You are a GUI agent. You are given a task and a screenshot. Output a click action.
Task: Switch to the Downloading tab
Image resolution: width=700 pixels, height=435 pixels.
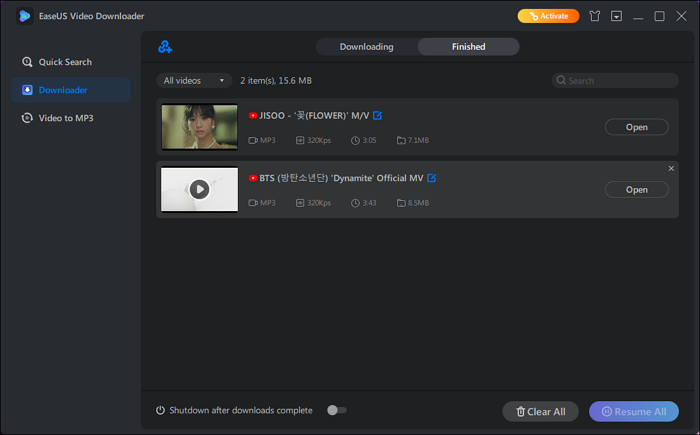(366, 47)
